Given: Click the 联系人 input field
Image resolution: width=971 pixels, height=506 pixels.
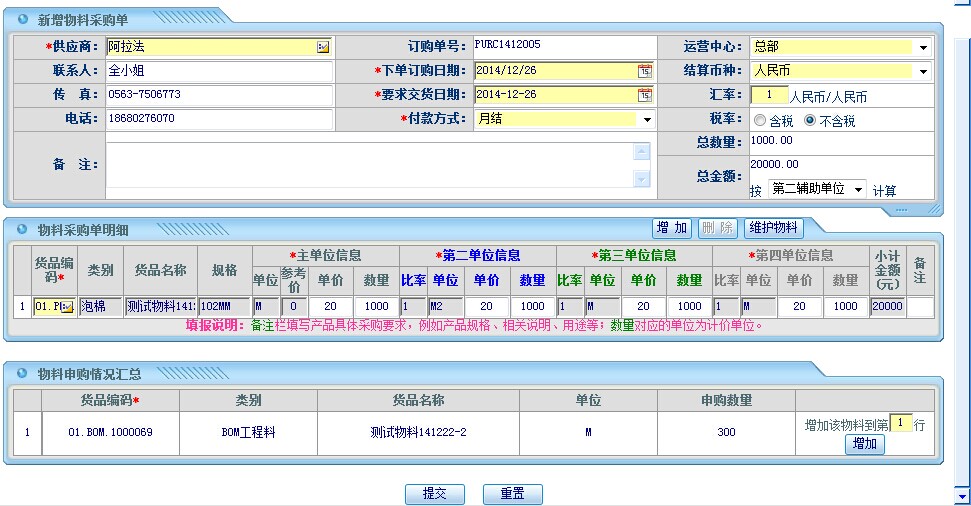Looking at the screenshot, I should pos(218,71).
